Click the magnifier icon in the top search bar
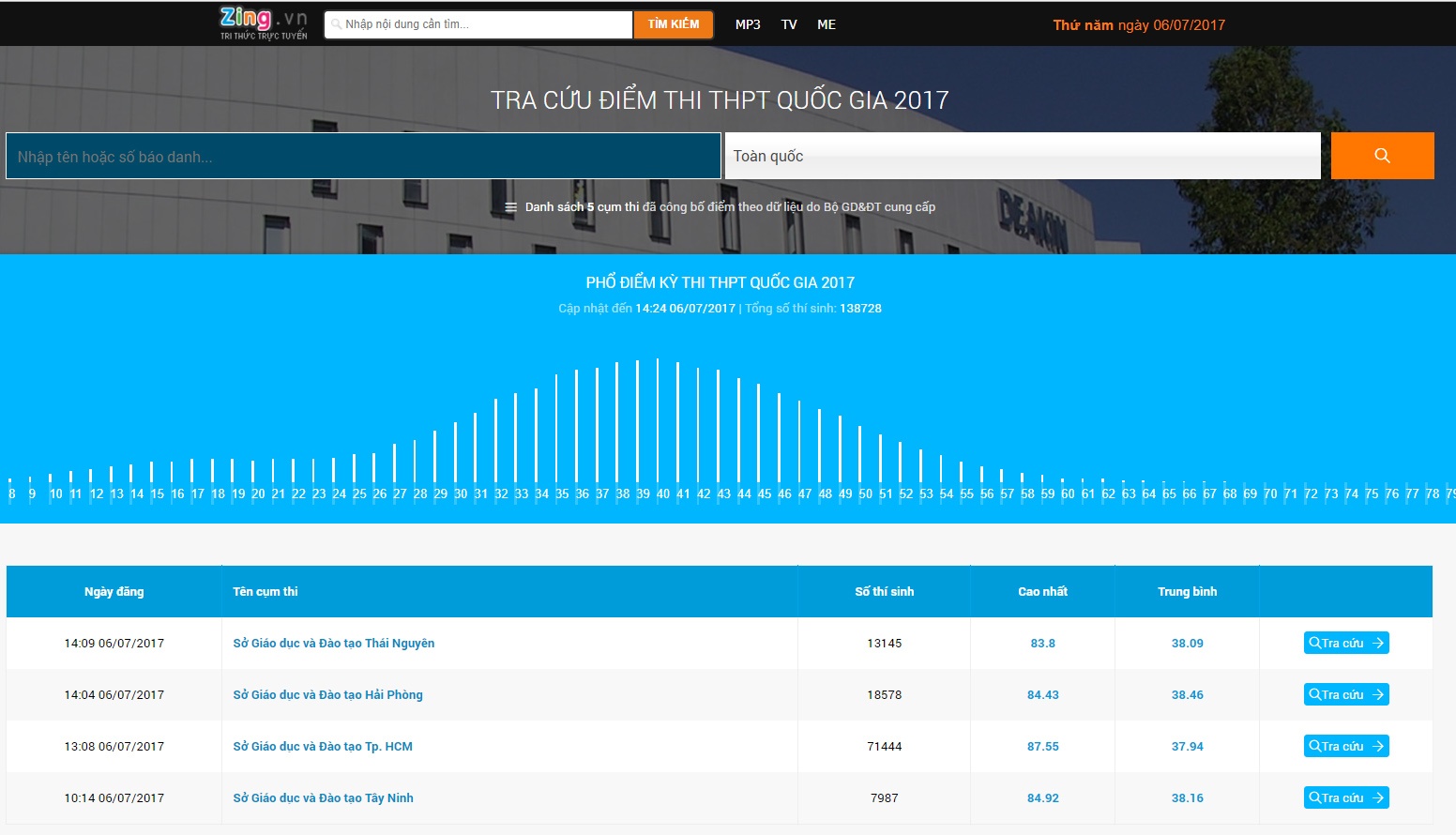 [x=336, y=24]
